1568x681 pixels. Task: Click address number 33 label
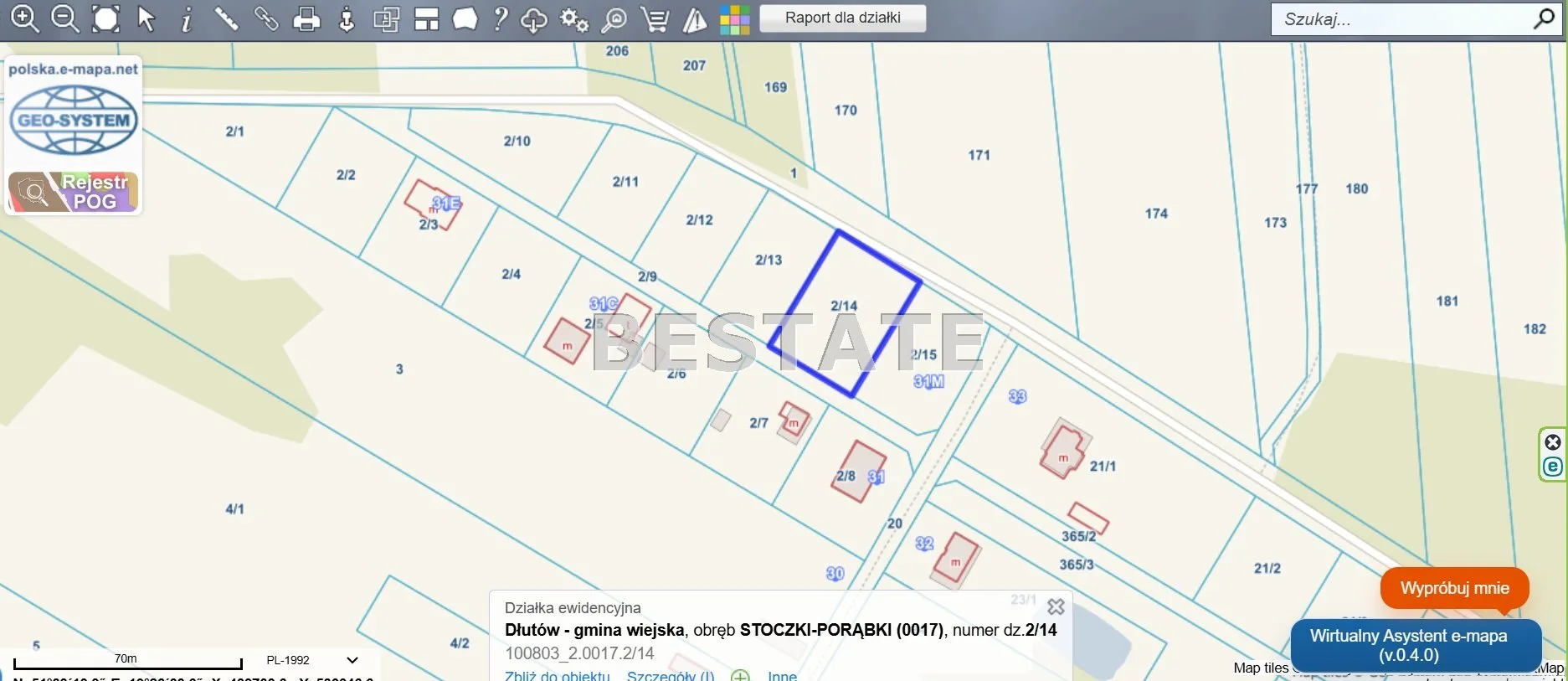(1018, 396)
